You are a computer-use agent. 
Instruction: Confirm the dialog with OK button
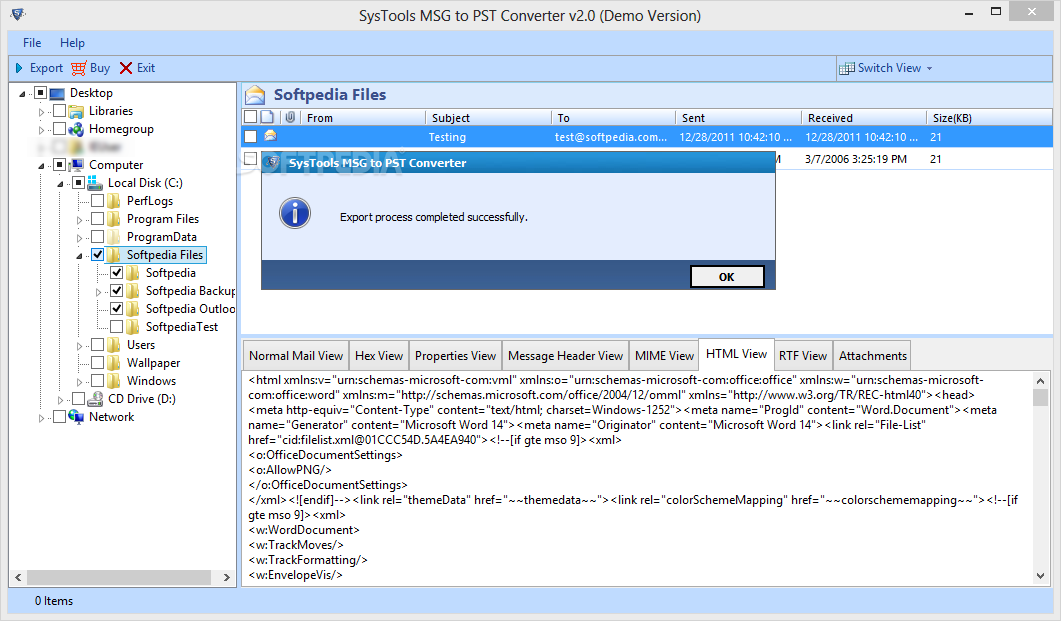point(727,277)
